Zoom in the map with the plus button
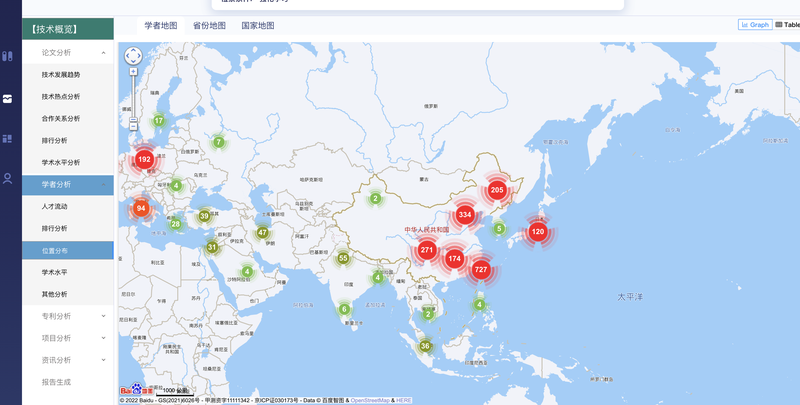This screenshot has height=405, width=800. coord(133,72)
